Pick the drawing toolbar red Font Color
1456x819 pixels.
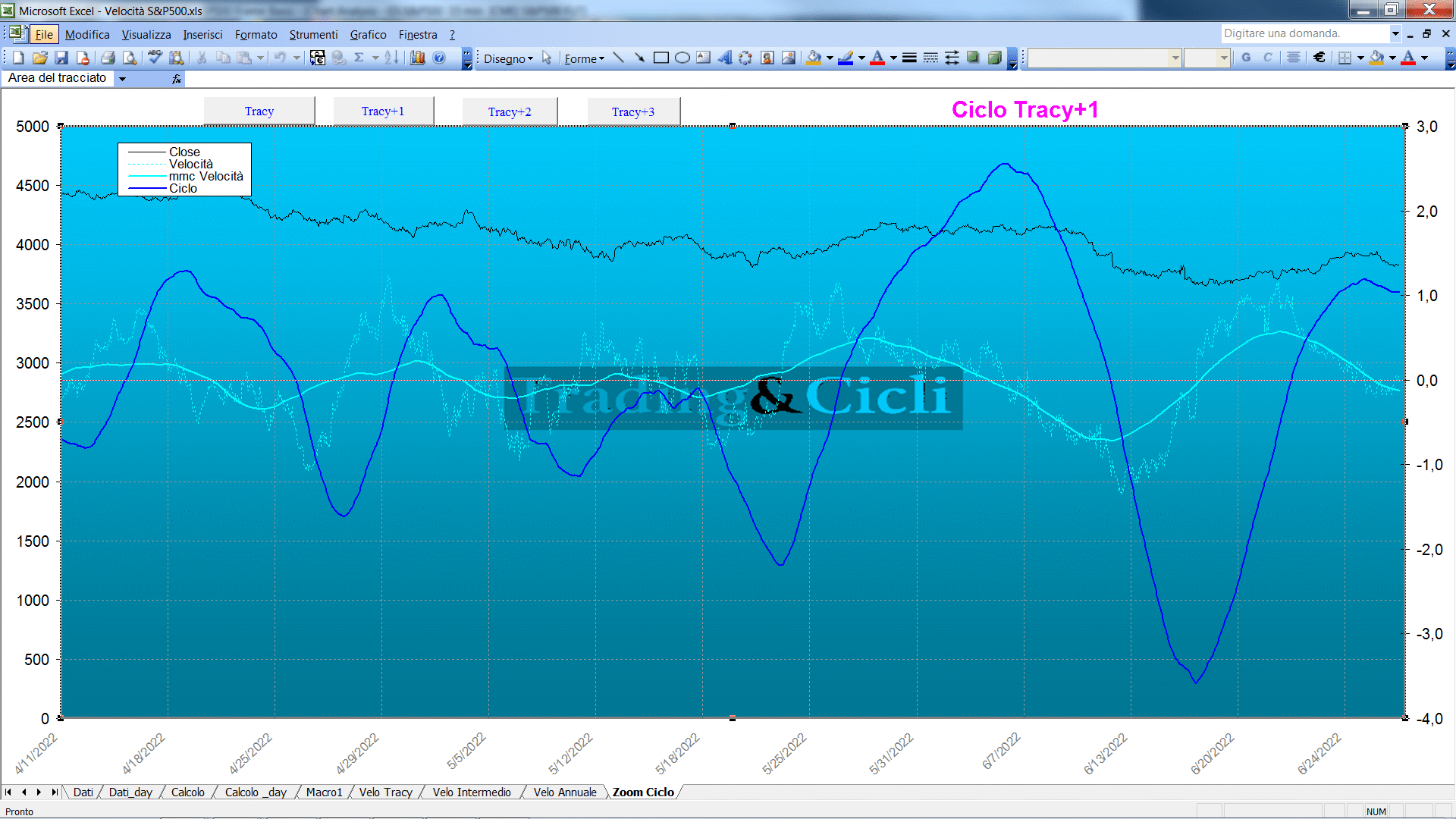pos(877,58)
